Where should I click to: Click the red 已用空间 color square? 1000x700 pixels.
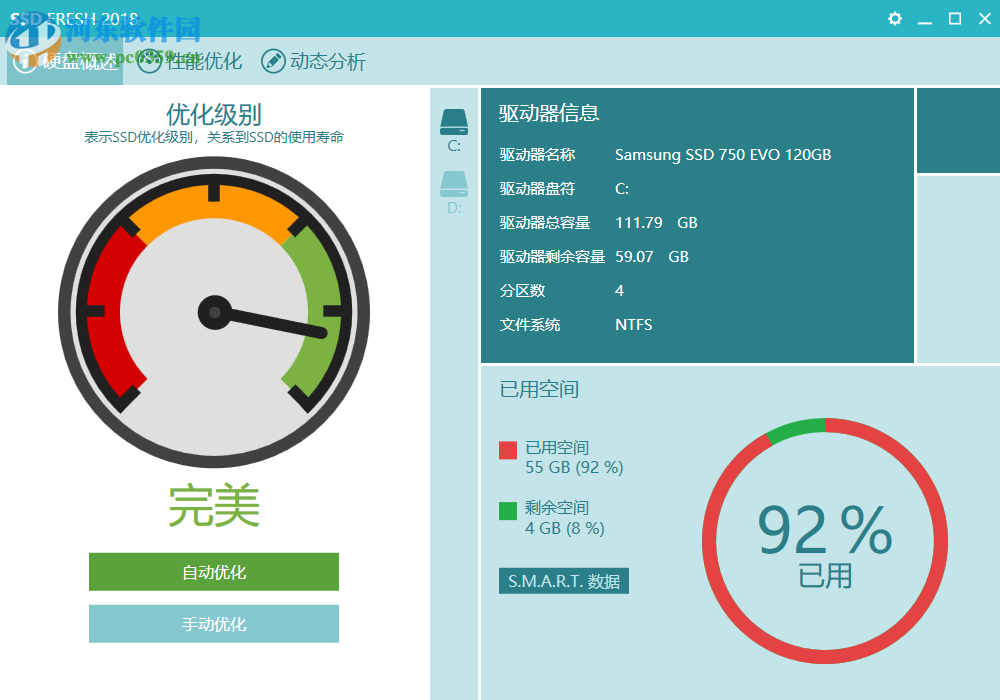(x=506, y=450)
